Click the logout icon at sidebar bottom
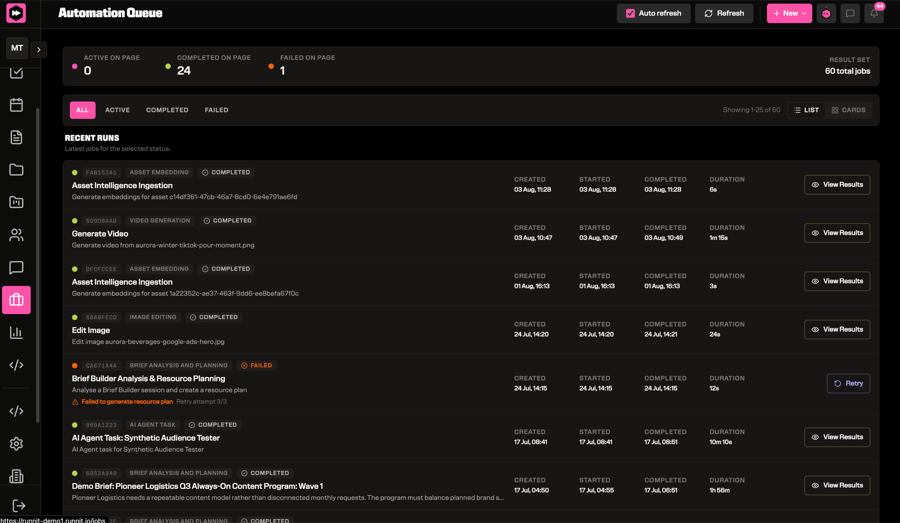The width and height of the screenshot is (900, 523). pos(18,506)
